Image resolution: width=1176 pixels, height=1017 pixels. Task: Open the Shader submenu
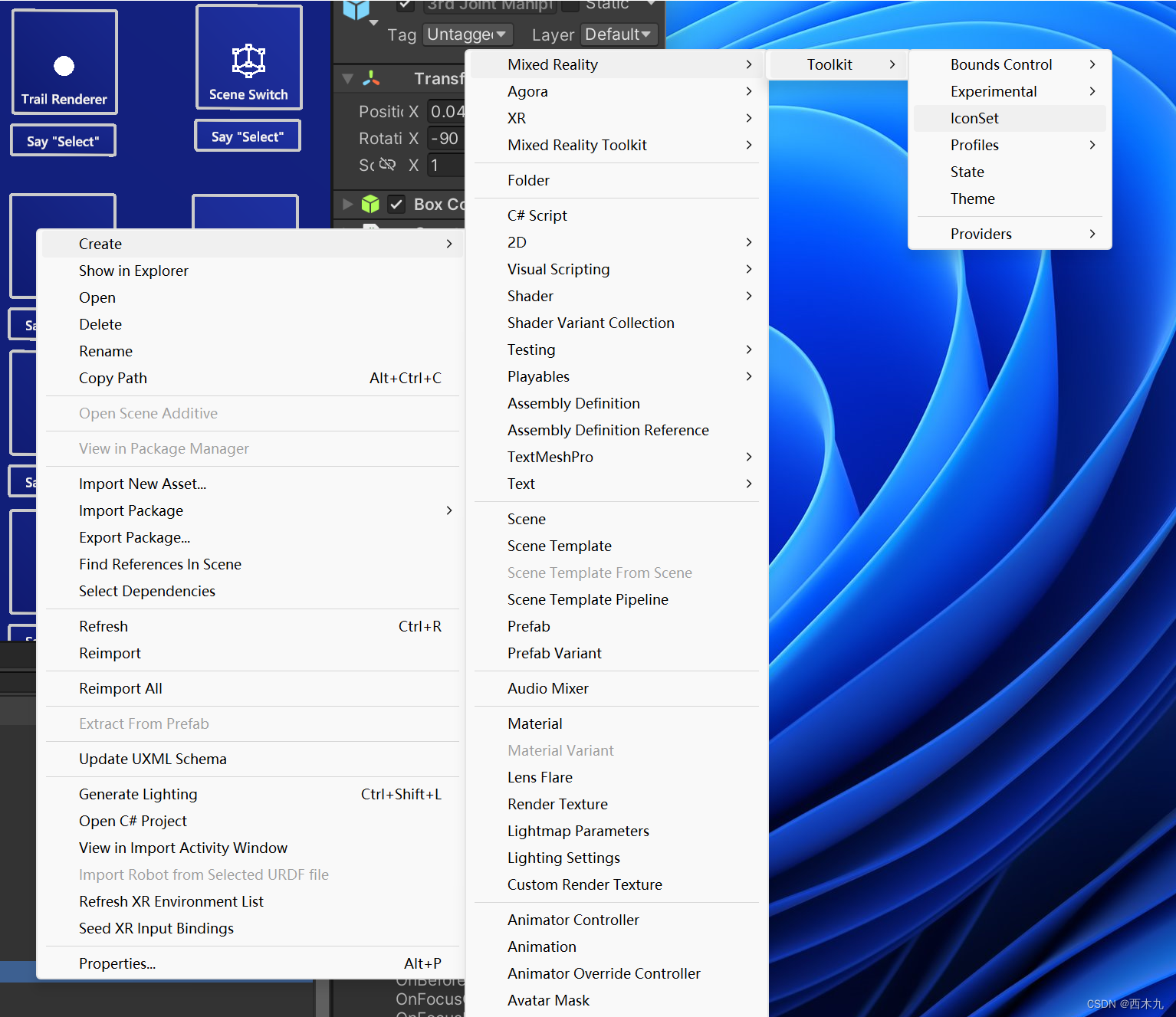coord(617,296)
